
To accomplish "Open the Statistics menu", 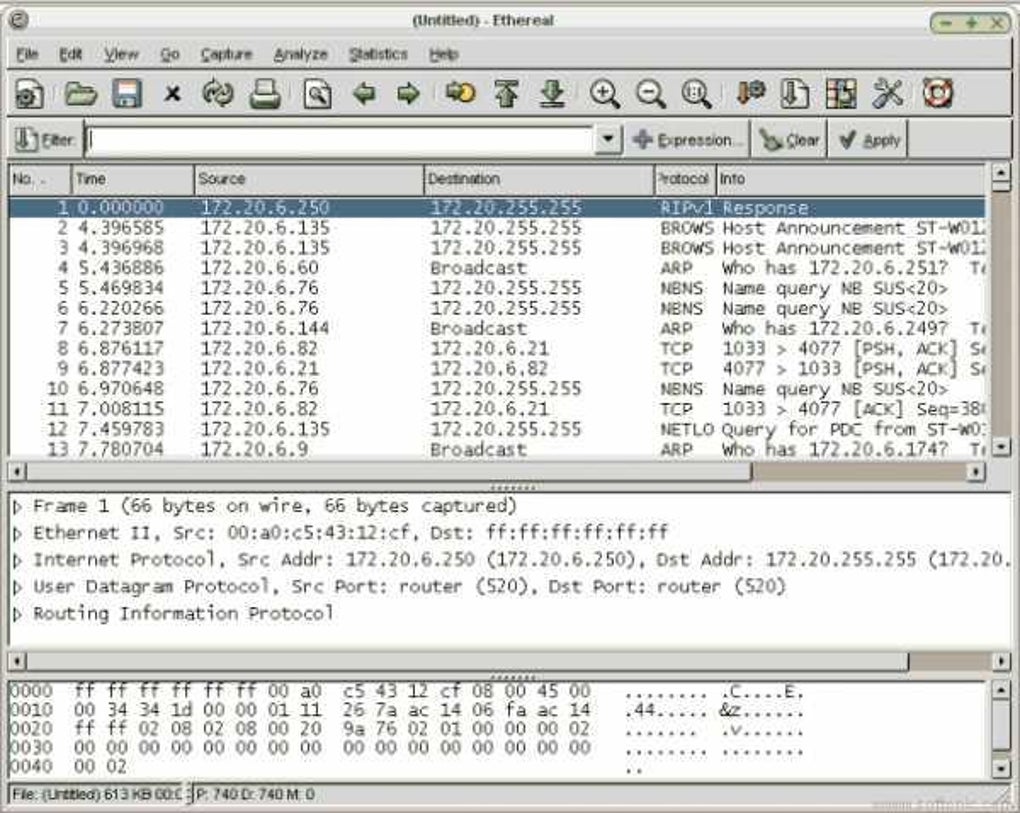I will 378,55.
